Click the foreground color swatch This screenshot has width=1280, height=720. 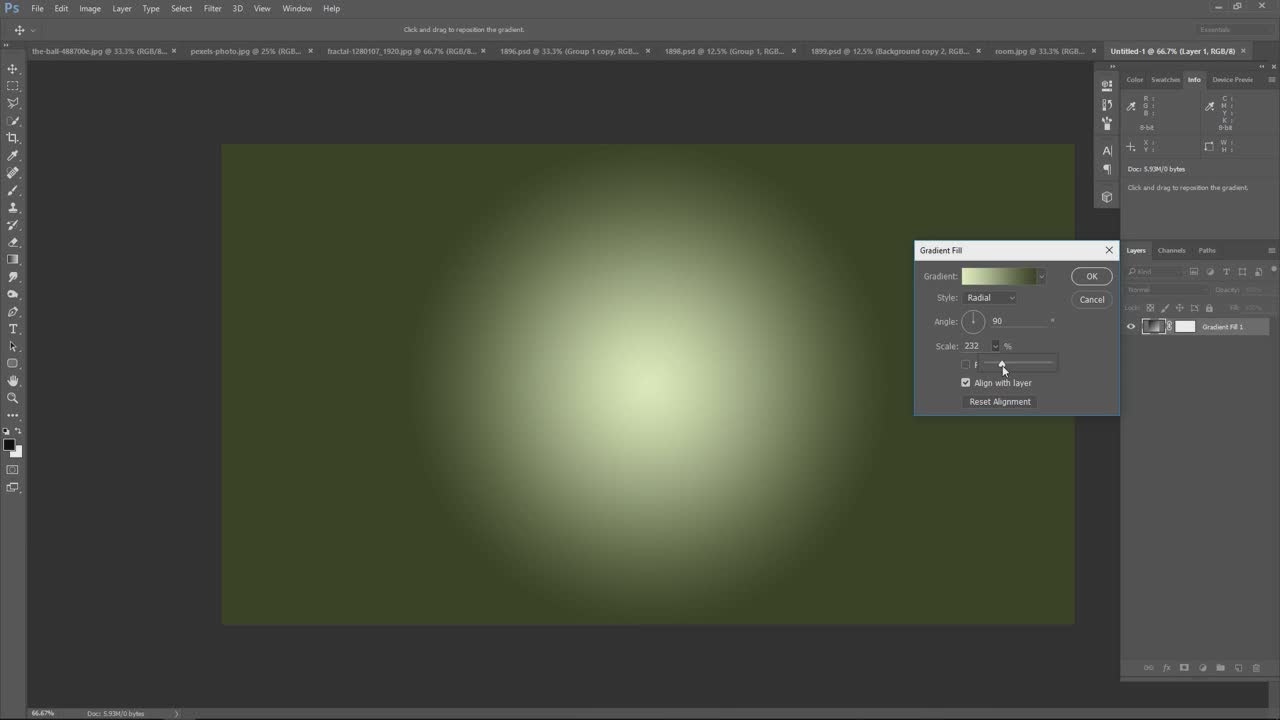9,445
